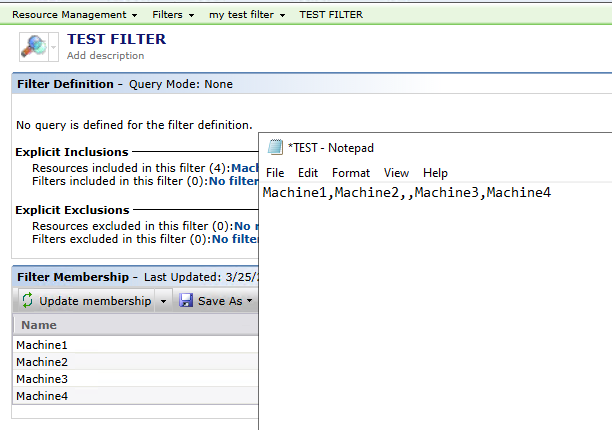The height and width of the screenshot is (430, 612).
Task: Click the TEST FILTER page title
Action: point(116,39)
